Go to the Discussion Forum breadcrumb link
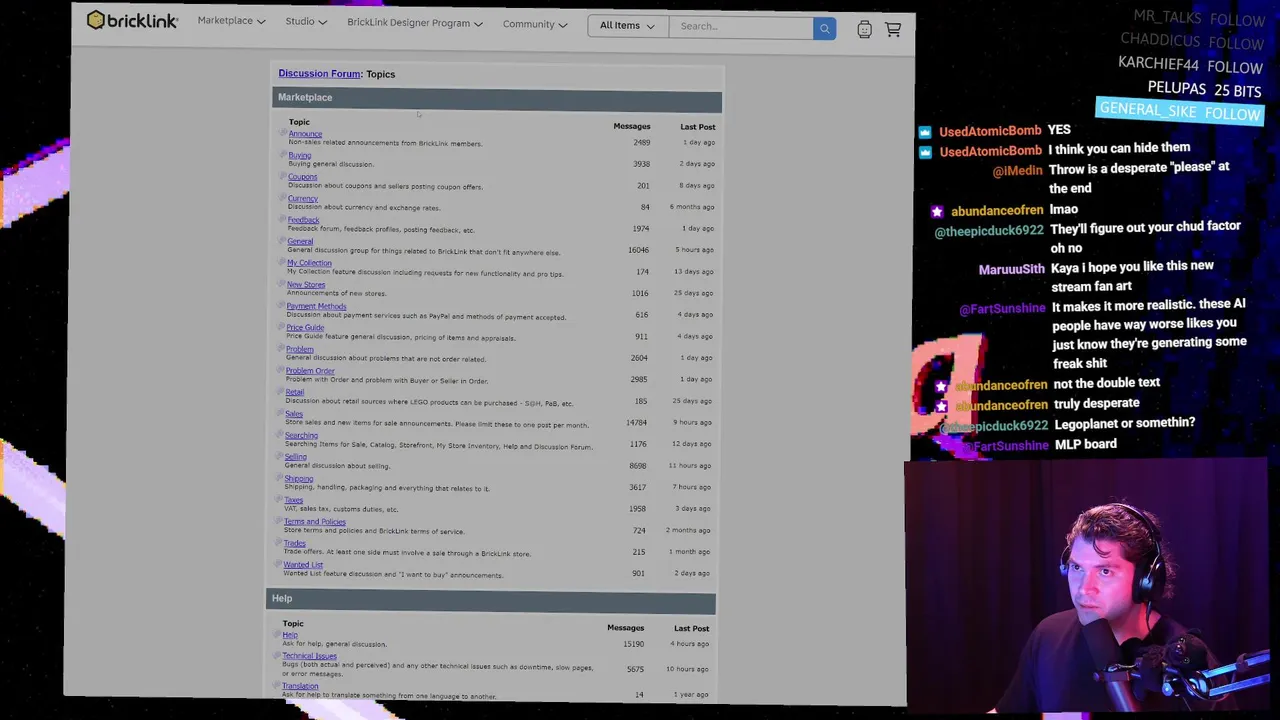Image resolution: width=1280 pixels, height=720 pixels. [319, 73]
